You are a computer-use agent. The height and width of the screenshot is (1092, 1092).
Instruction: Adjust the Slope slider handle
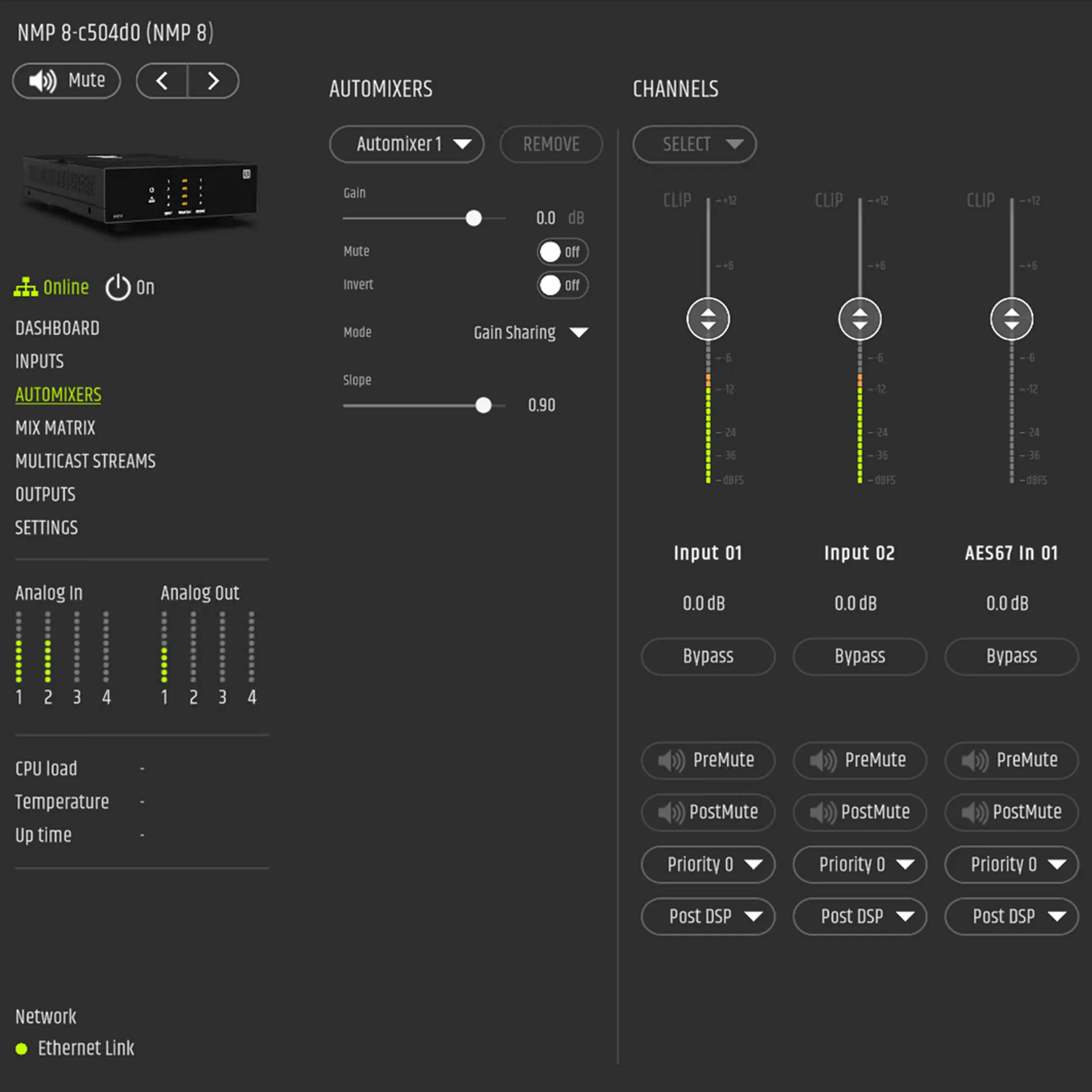483,405
